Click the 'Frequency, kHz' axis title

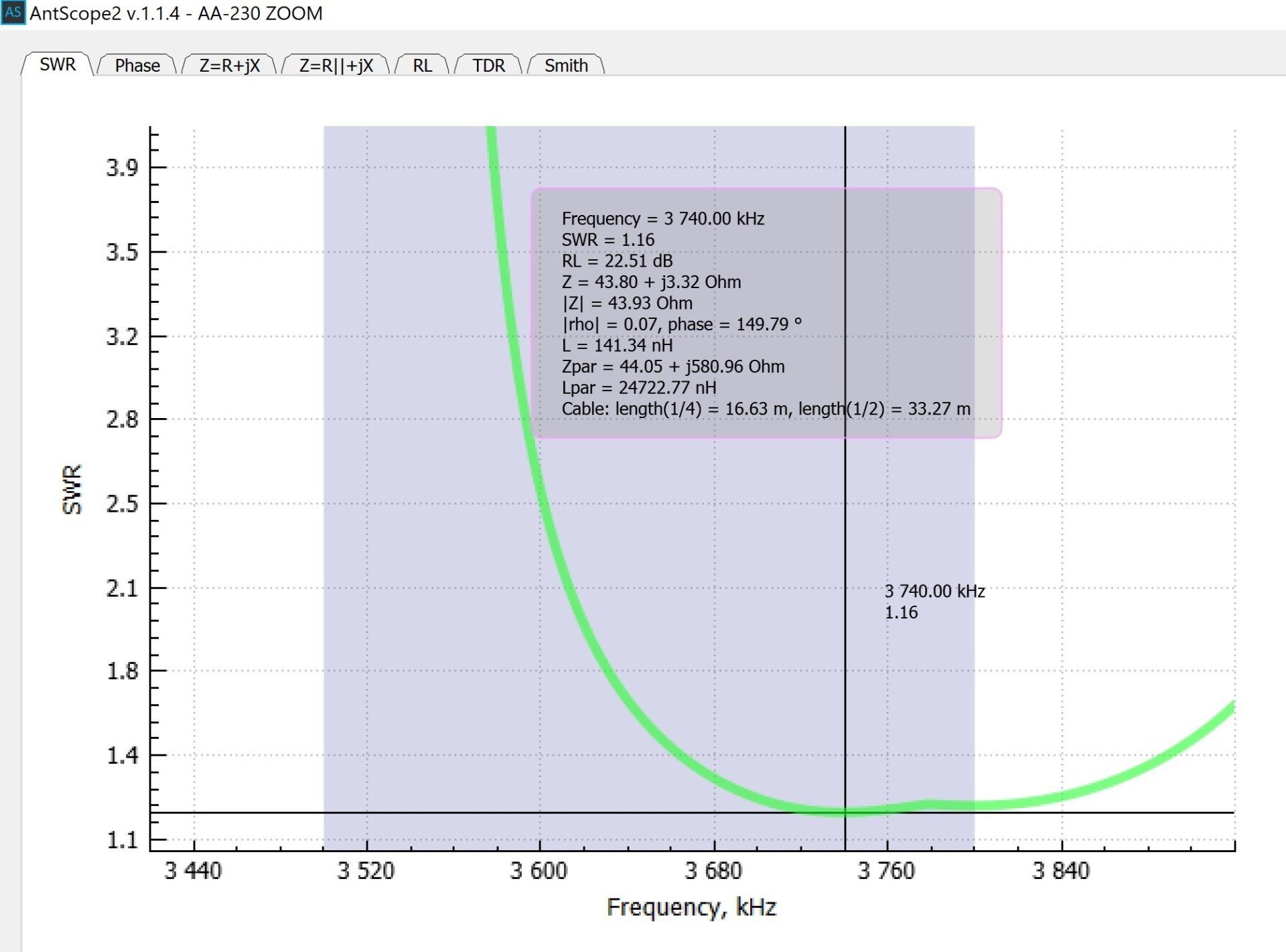[x=691, y=907]
